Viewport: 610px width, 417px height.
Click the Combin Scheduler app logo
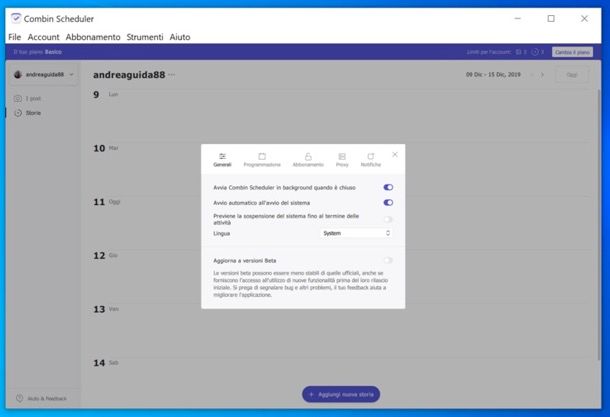click(x=16, y=18)
